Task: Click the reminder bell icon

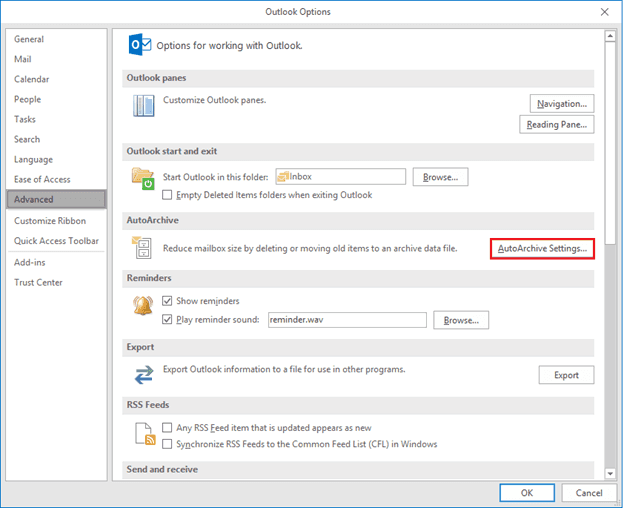Action: [143, 306]
